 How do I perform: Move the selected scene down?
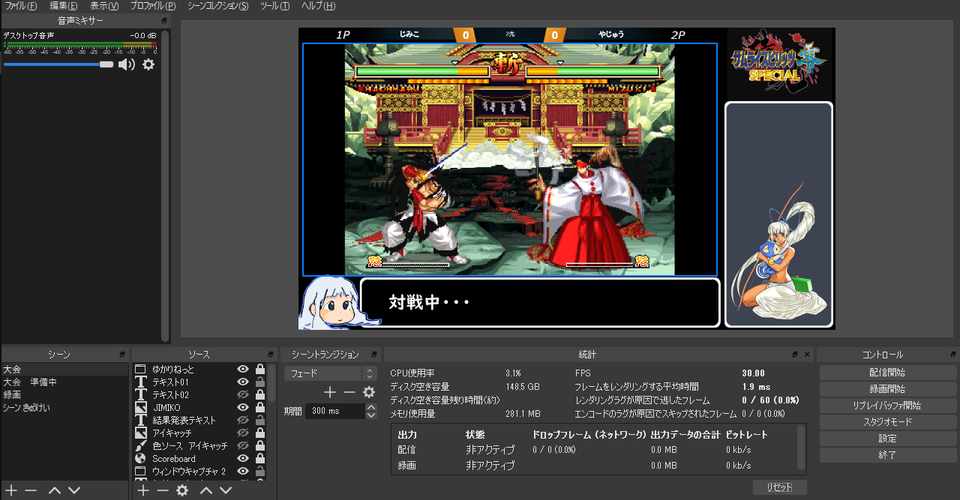[74, 490]
